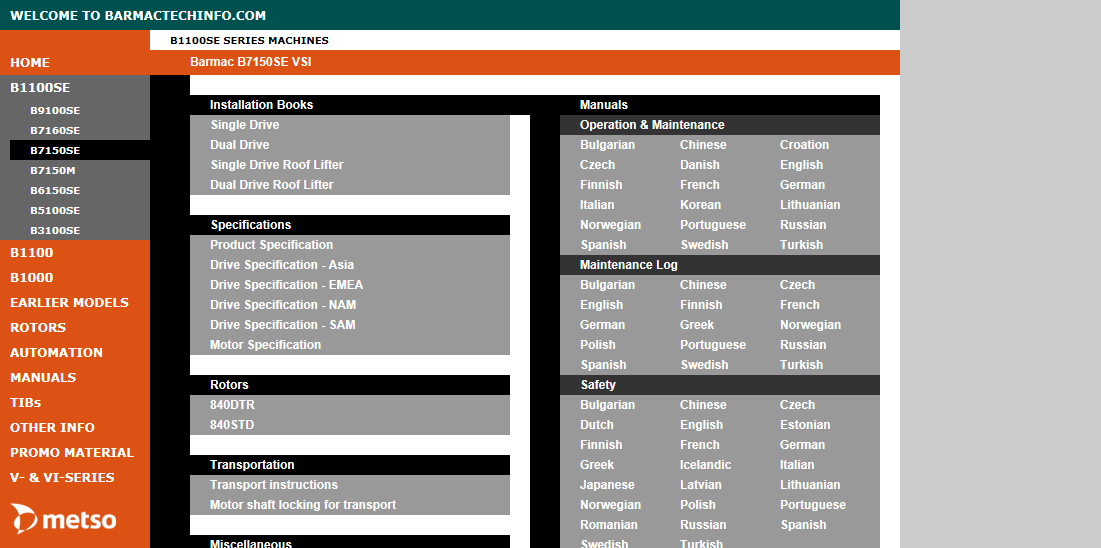Open Safety manual in Estonian

[805, 425]
